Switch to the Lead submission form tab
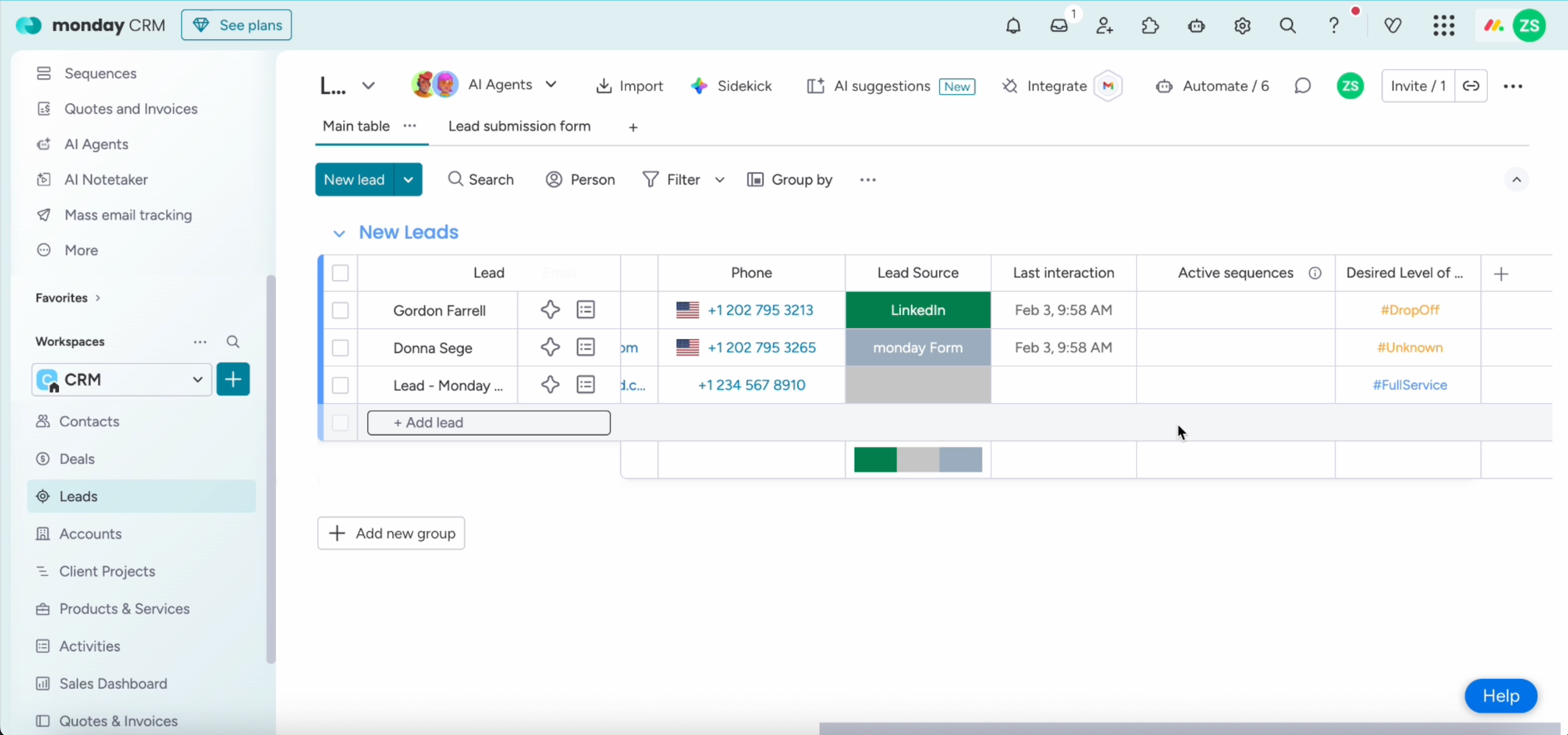This screenshot has height=735, width=1568. coord(519,126)
